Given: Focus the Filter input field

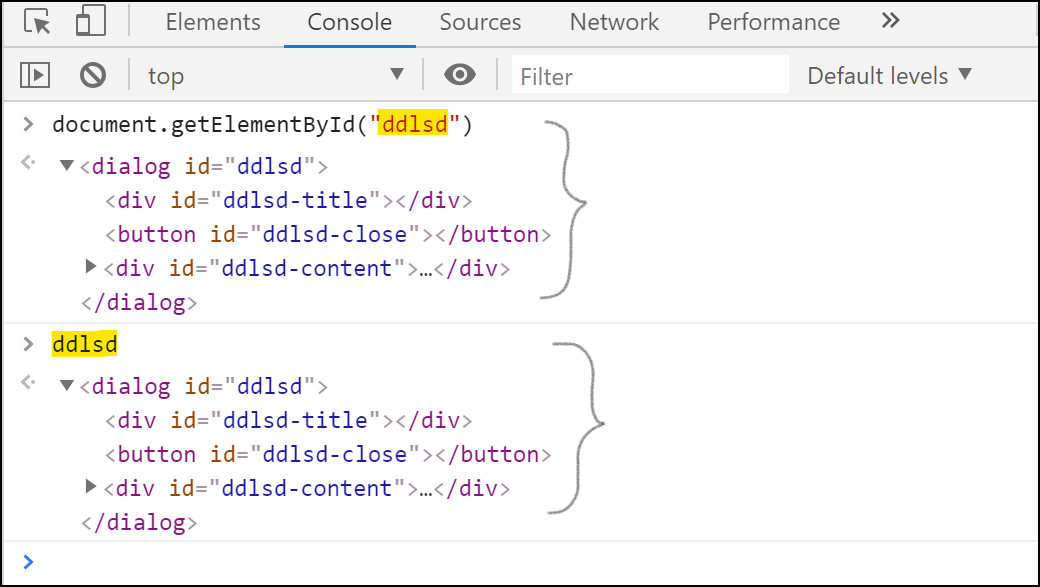Looking at the screenshot, I should [x=650, y=76].
